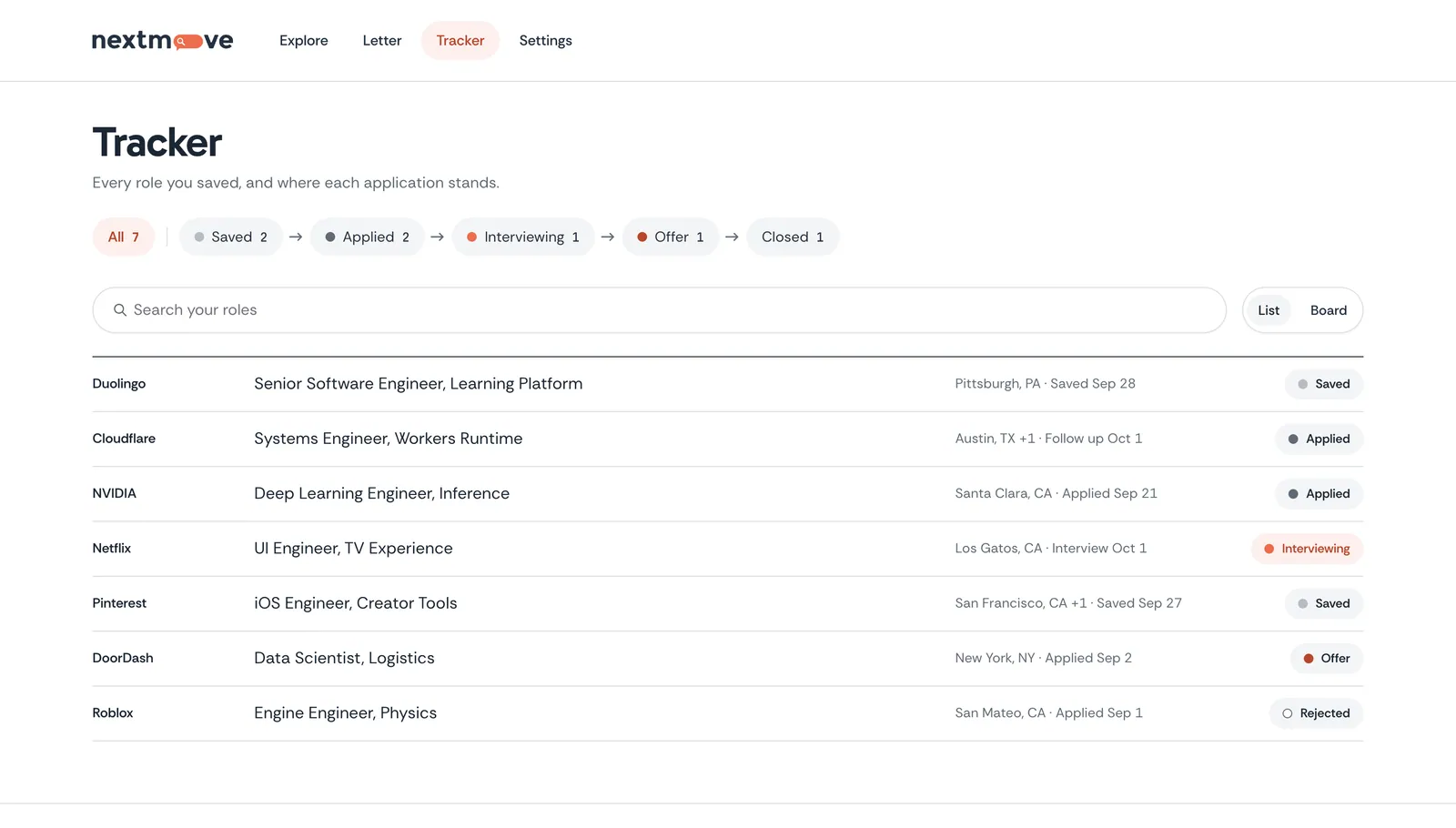Image resolution: width=1456 pixels, height=828 pixels.
Task: Click the DoorDash company name
Action: [x=123, y=658]
